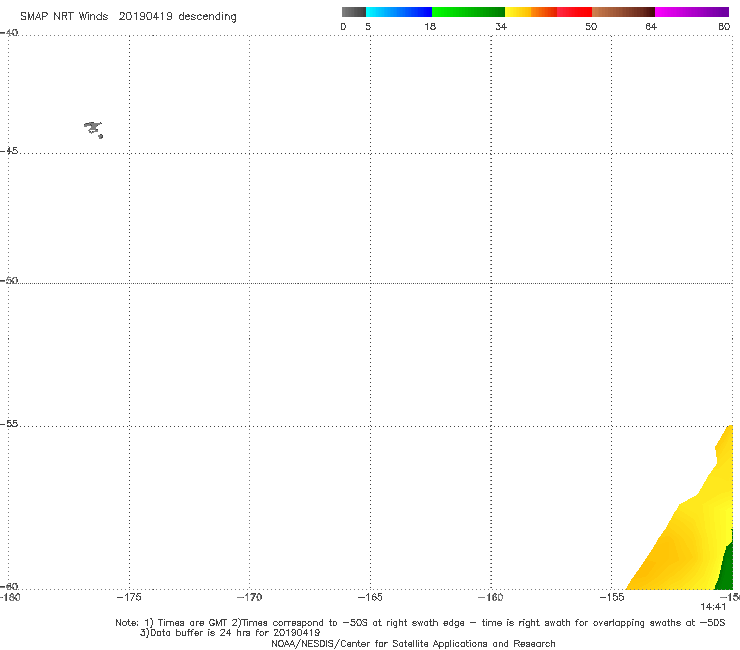Click the title 'SMAP NRT Winds 20190419 descending'
740x650 pixels.
pyautogui.click(x=128, y=17)
